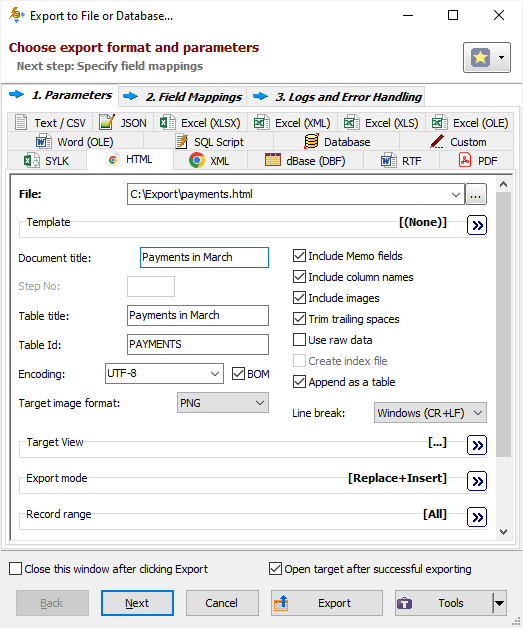The height and width of the screenshot is (628, 523).
Task: Uncheck Include Memo fields
Action: click(299, 256)
